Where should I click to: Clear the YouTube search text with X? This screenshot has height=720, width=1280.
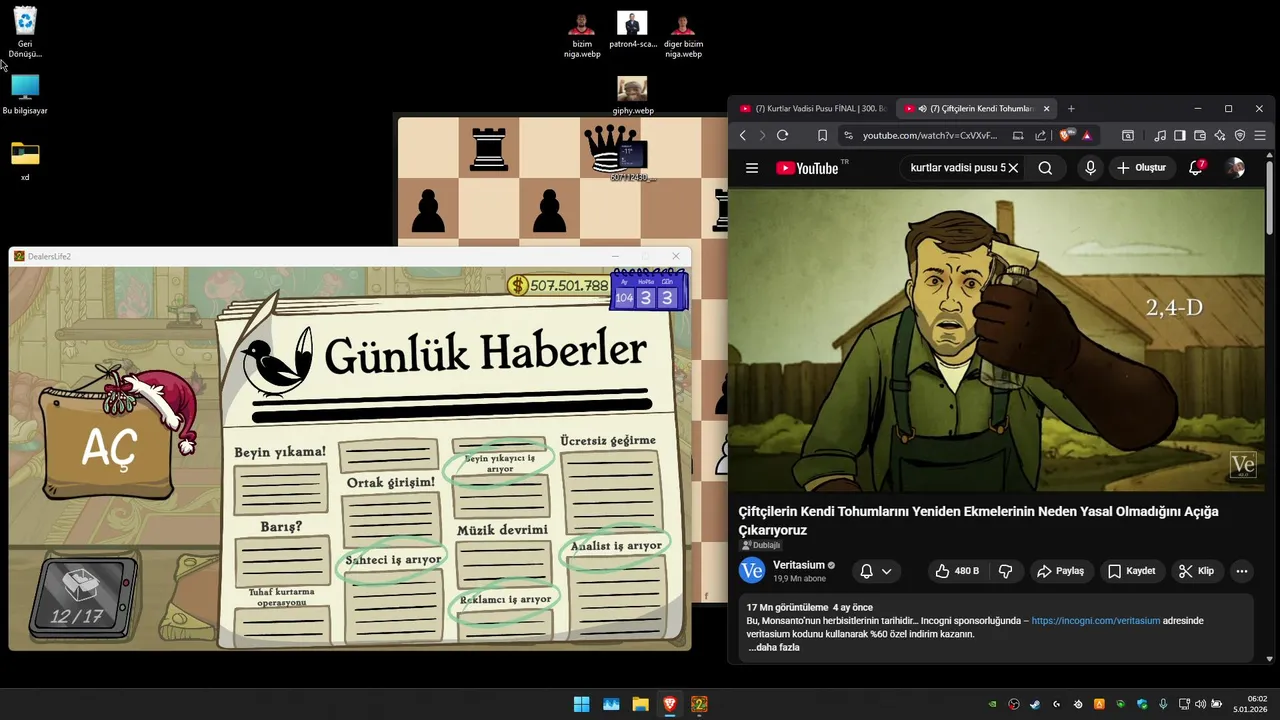(1013, 168)
